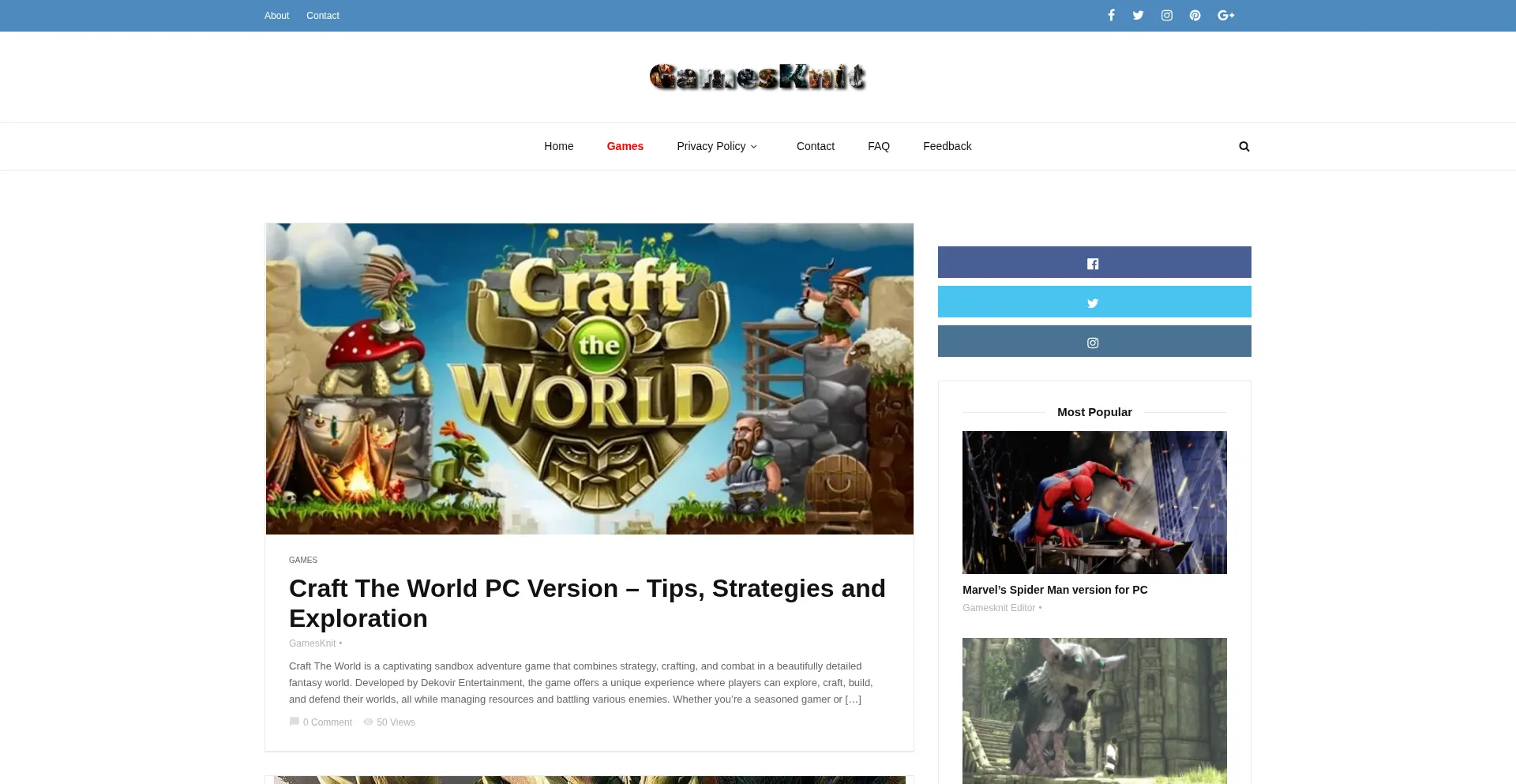Screen dimensions: 1516x784
Task: Open the Last Guardian creature thumbnail
Action: click(1094, 711)
